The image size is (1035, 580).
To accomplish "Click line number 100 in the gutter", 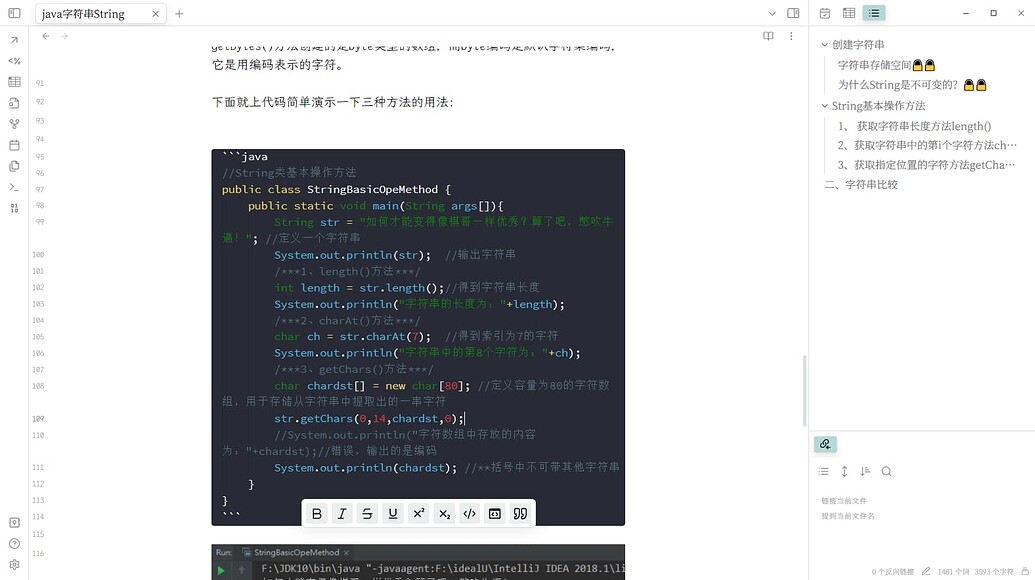I will [x=38, y=255].
